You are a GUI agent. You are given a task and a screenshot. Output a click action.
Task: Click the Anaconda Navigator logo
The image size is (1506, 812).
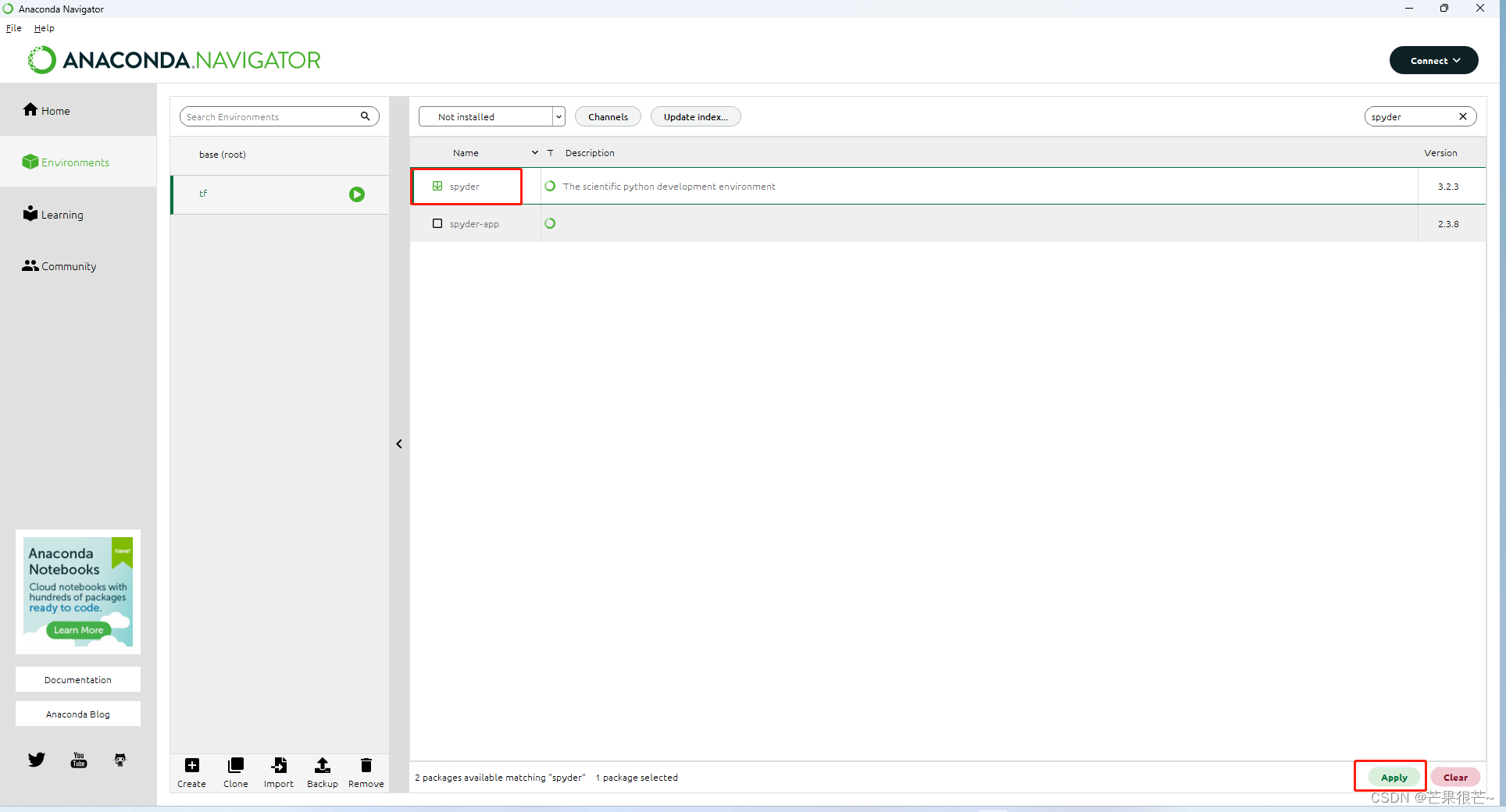pyautogui.click(x=174, y=60)
